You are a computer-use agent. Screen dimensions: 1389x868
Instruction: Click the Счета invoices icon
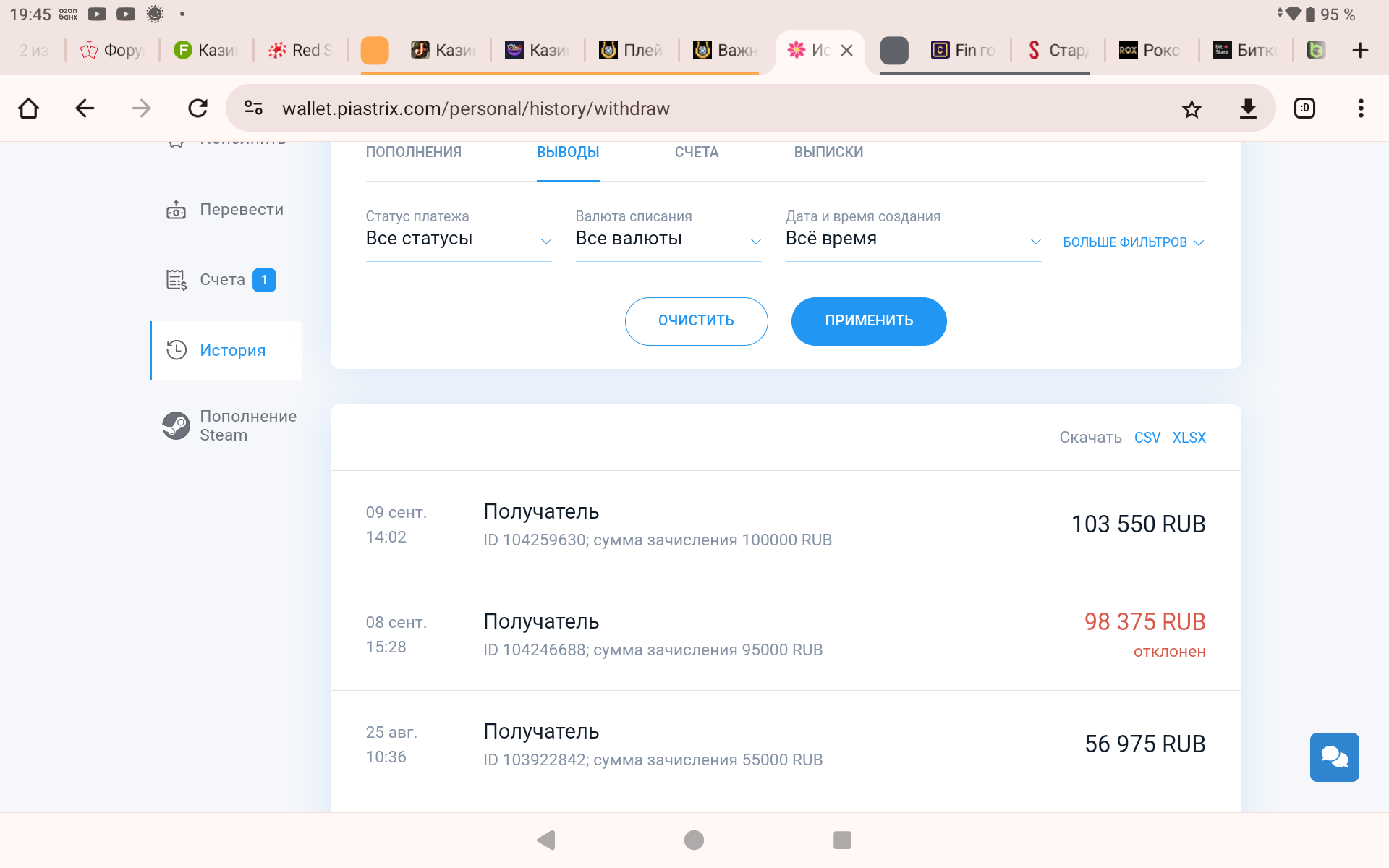[x=177, y=280]
